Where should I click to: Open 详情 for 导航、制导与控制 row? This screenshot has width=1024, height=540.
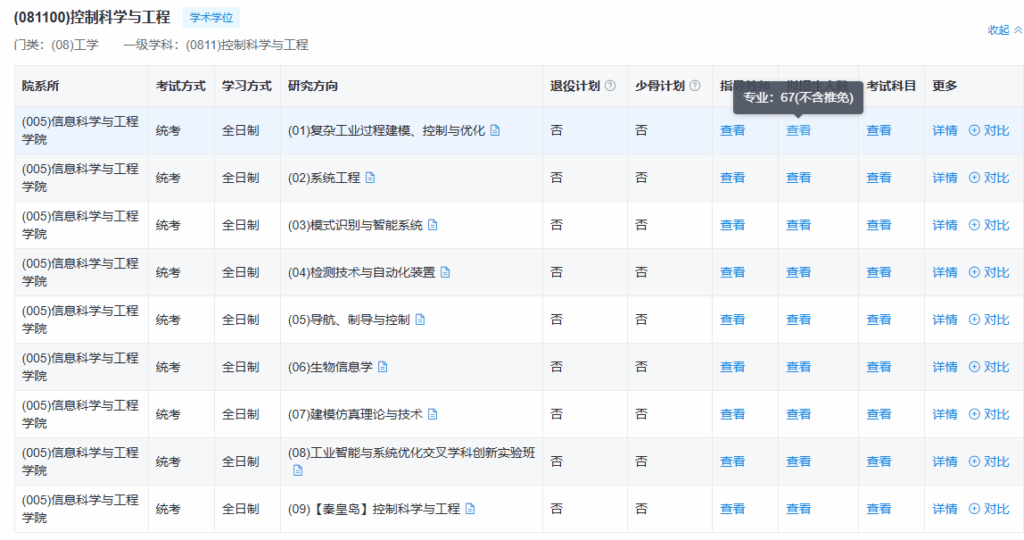[x=944, y=320]
